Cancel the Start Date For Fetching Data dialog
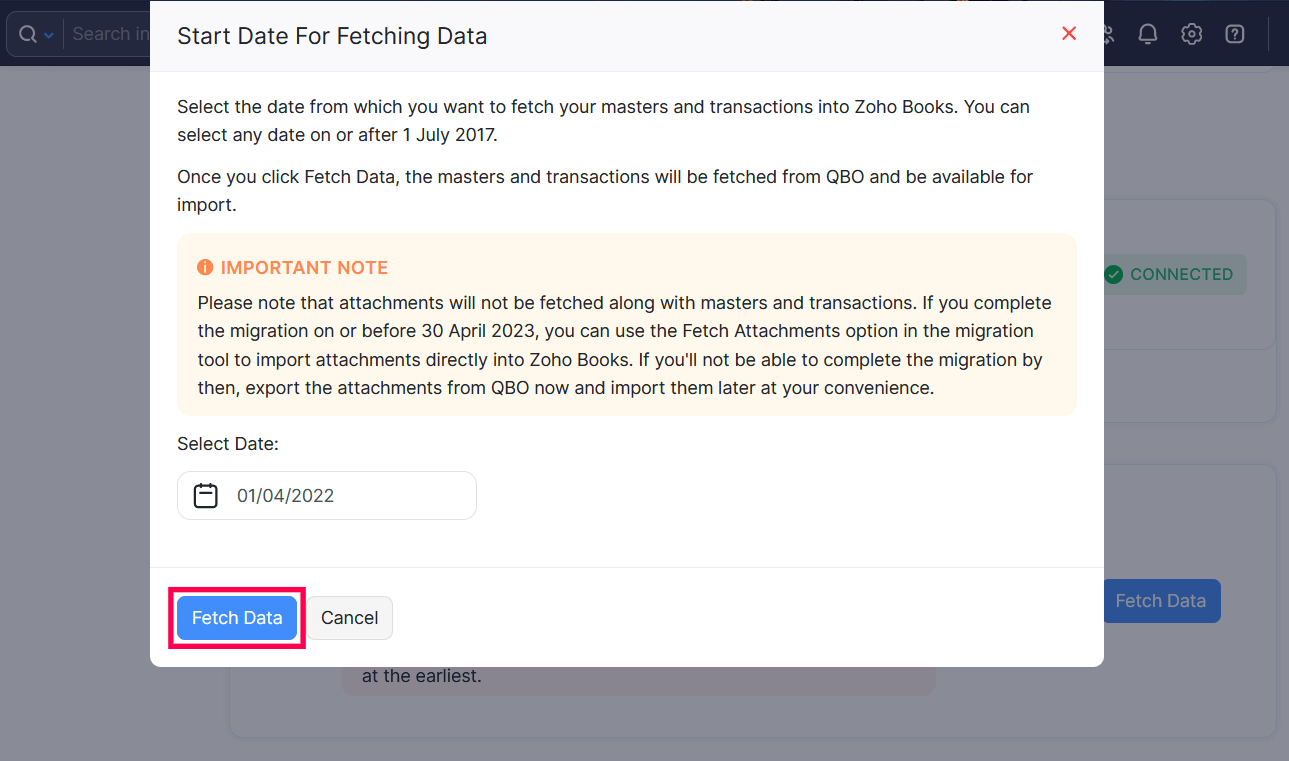The width and height of the screenshot is (1289, 761). [349, 617]
